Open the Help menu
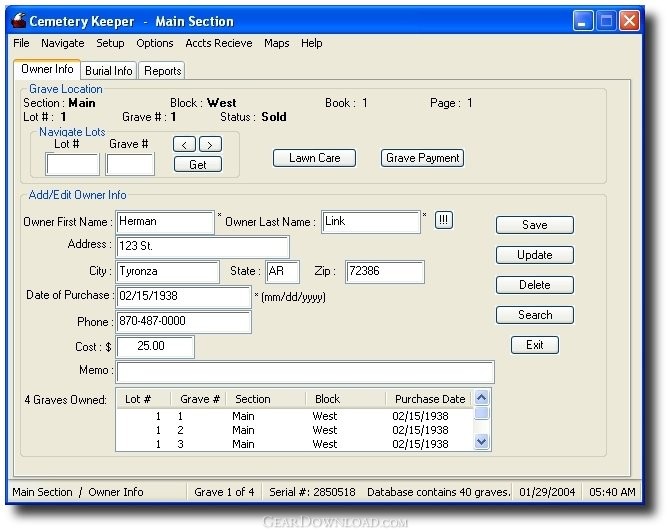 click(x=311, y=43)
